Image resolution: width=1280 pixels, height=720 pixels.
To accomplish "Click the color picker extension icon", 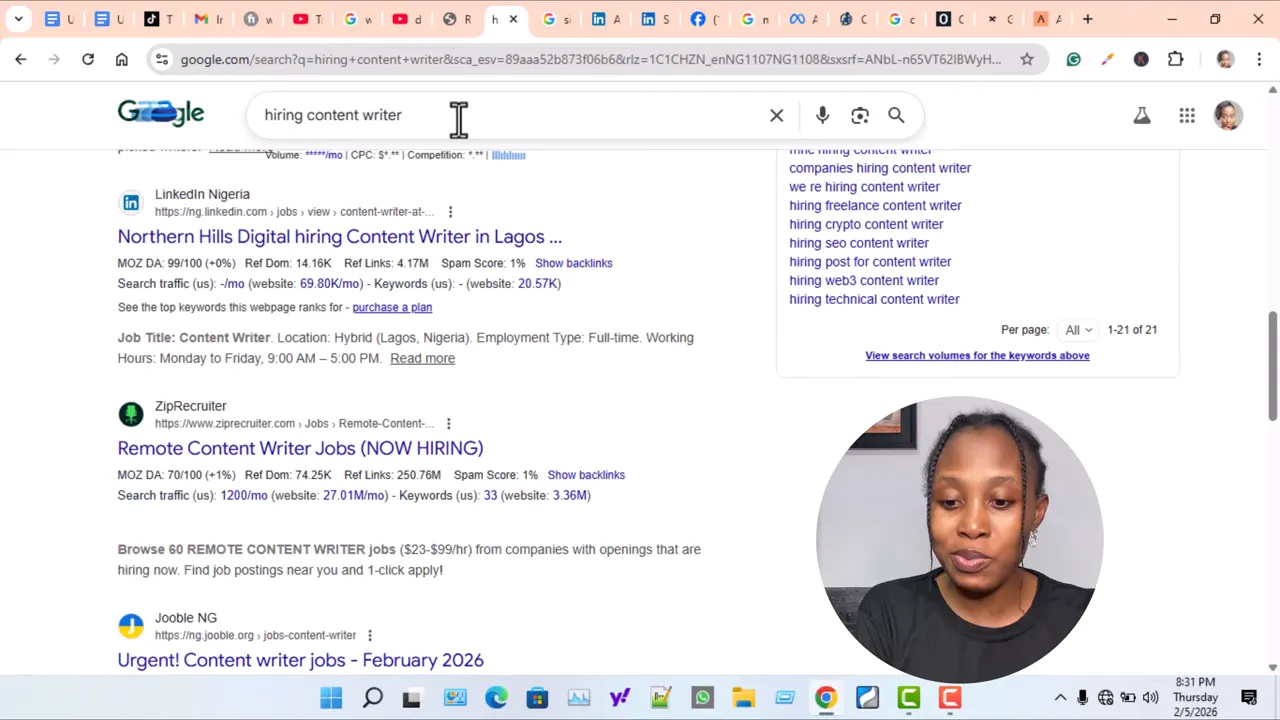I will click(x=1106, y=59).
